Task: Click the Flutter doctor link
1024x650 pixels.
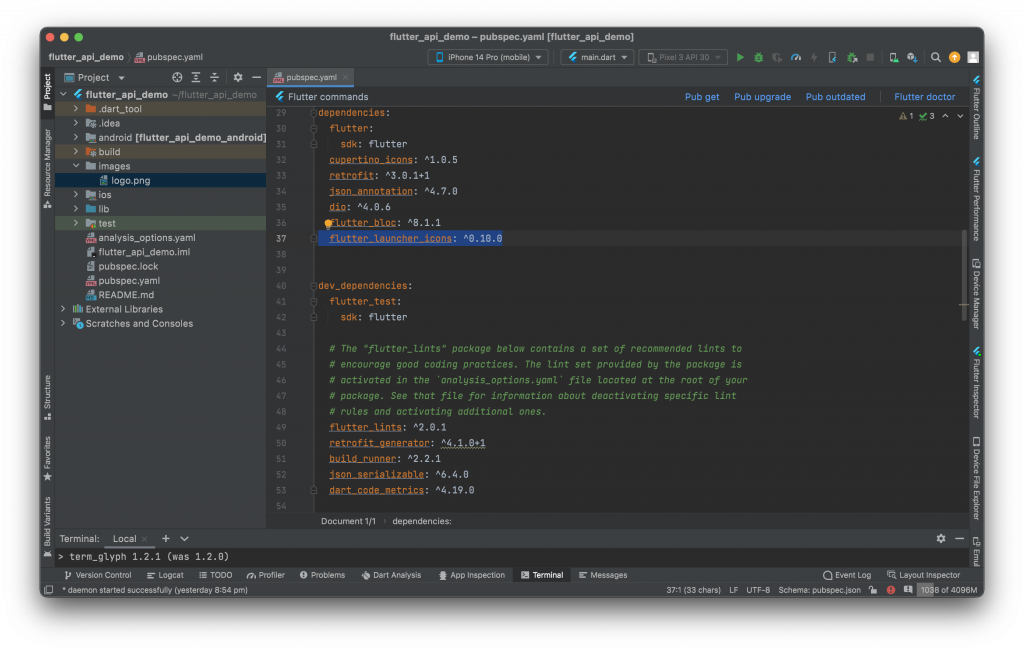Action: [924, 97]
